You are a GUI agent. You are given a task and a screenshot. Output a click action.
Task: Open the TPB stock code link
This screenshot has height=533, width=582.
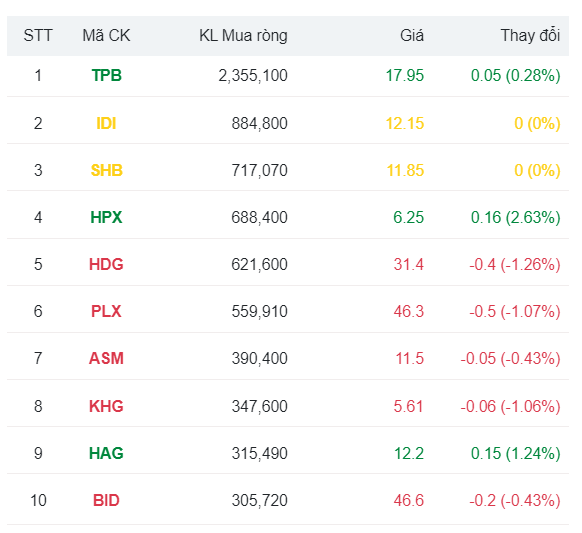[x=107, y=76]
